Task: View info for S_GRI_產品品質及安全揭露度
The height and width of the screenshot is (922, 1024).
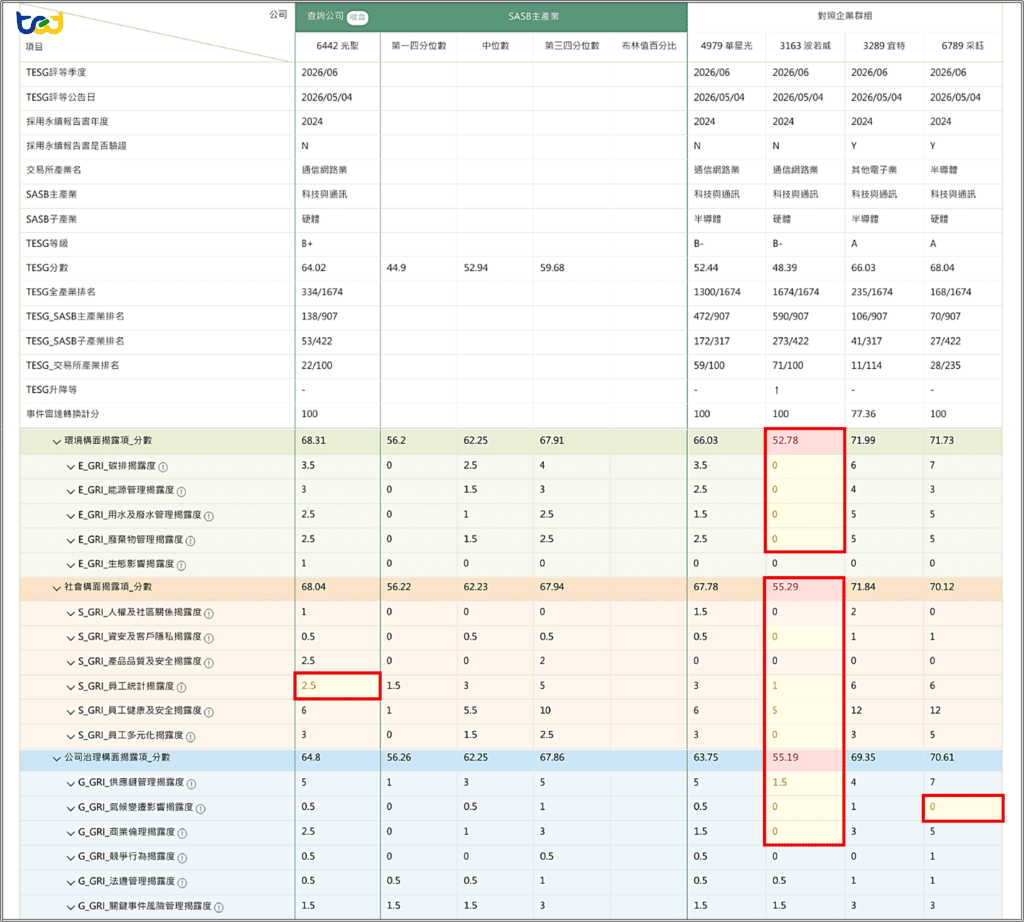Action: tap(209, 662)
